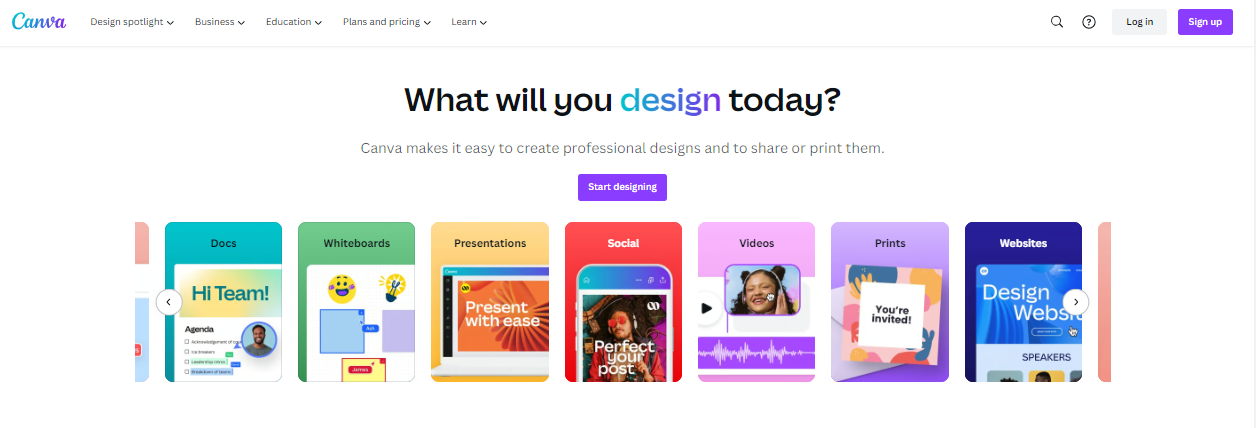Open the search magnifier icon
1256x428 pixels.
click(x=1057, y=22)
